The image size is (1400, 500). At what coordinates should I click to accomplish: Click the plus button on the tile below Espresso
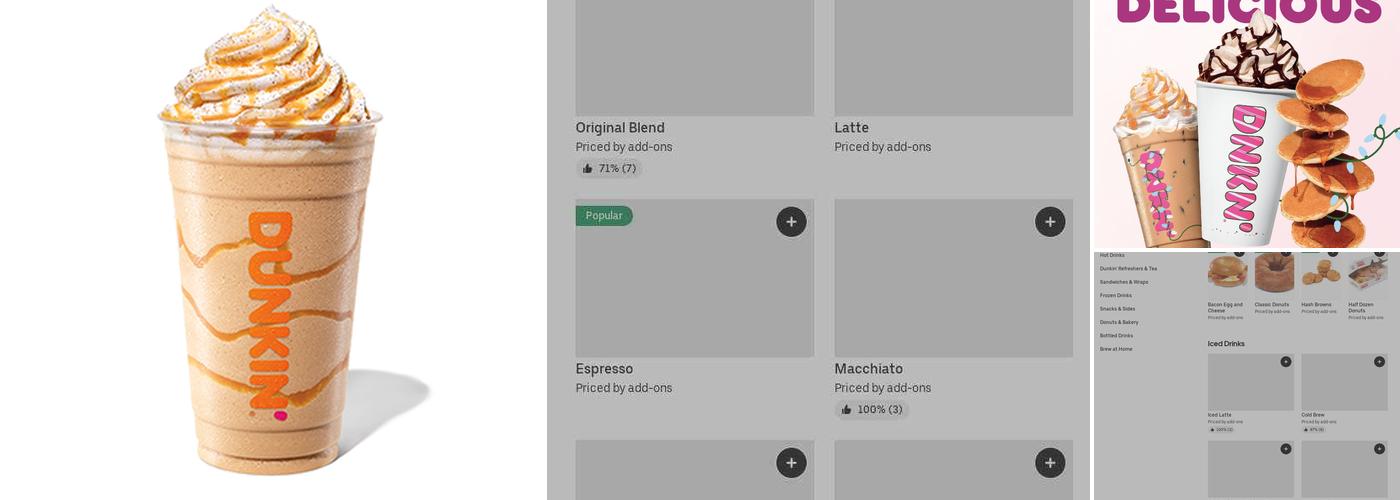[x=791, y=463]
